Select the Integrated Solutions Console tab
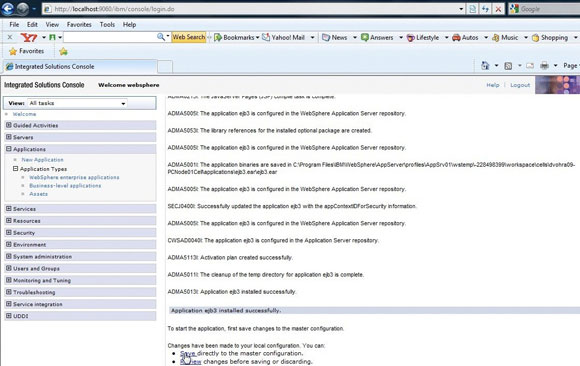The width and height of the screenshot is (580, 366). click(80, 67)
